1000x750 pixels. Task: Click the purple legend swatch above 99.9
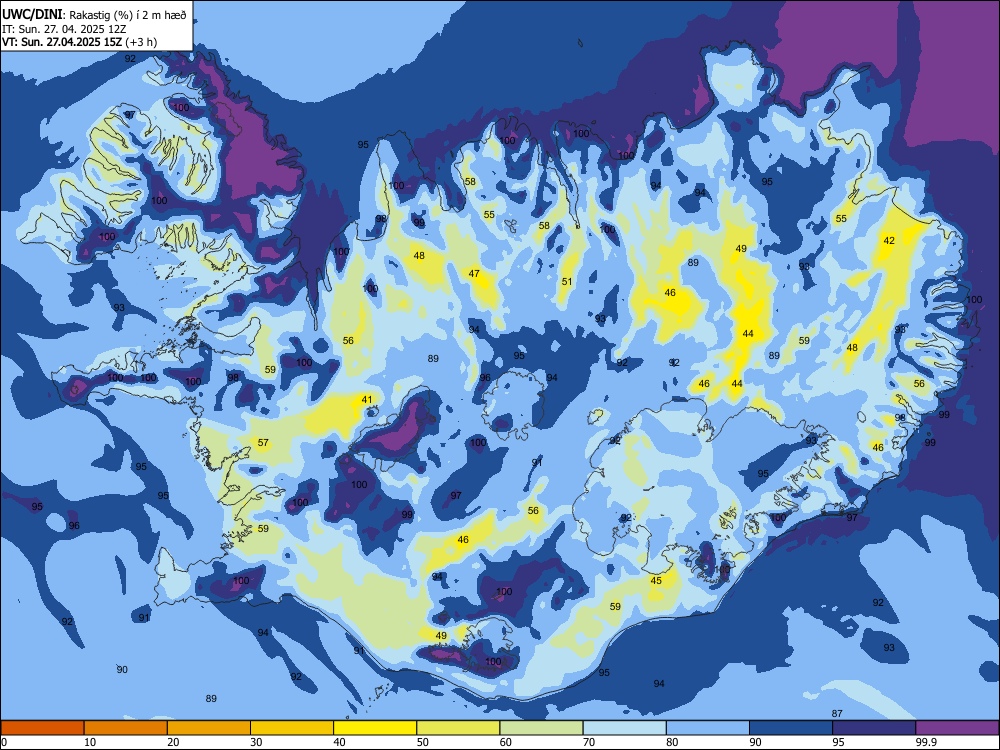(x=957, y=728)
